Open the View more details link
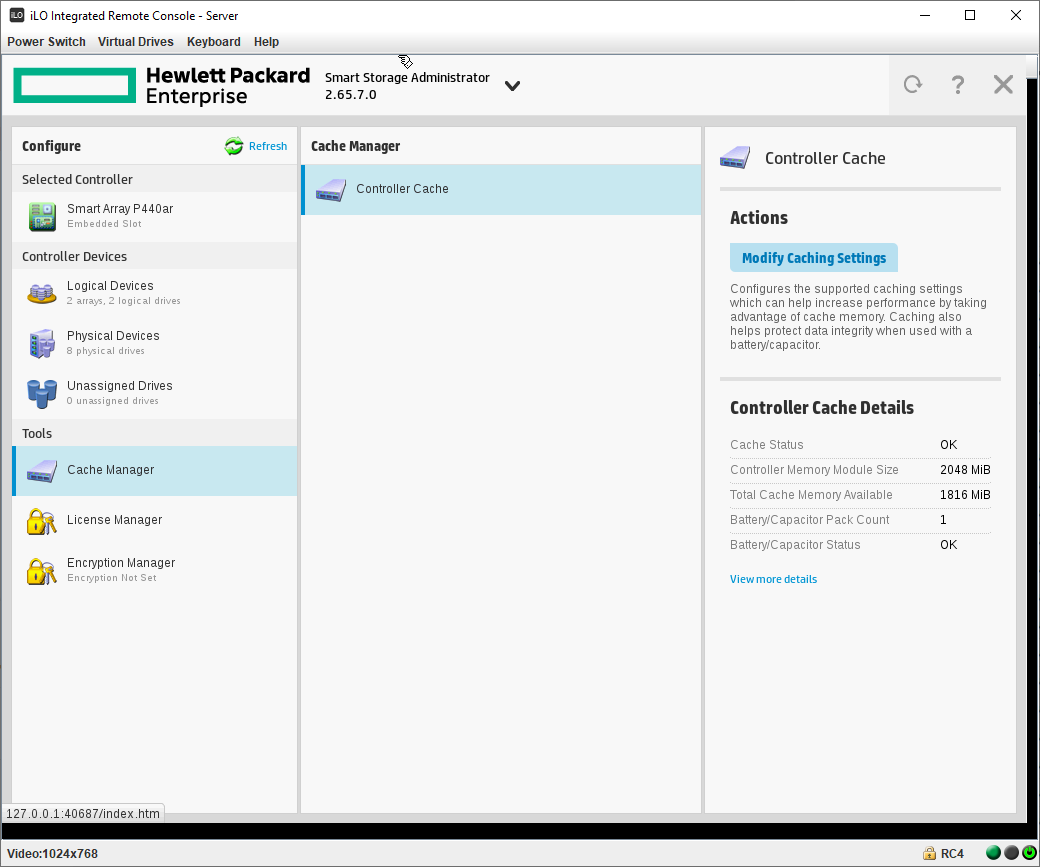The width and height of the screenshot is (1040, 867). (x=773, y=579)
